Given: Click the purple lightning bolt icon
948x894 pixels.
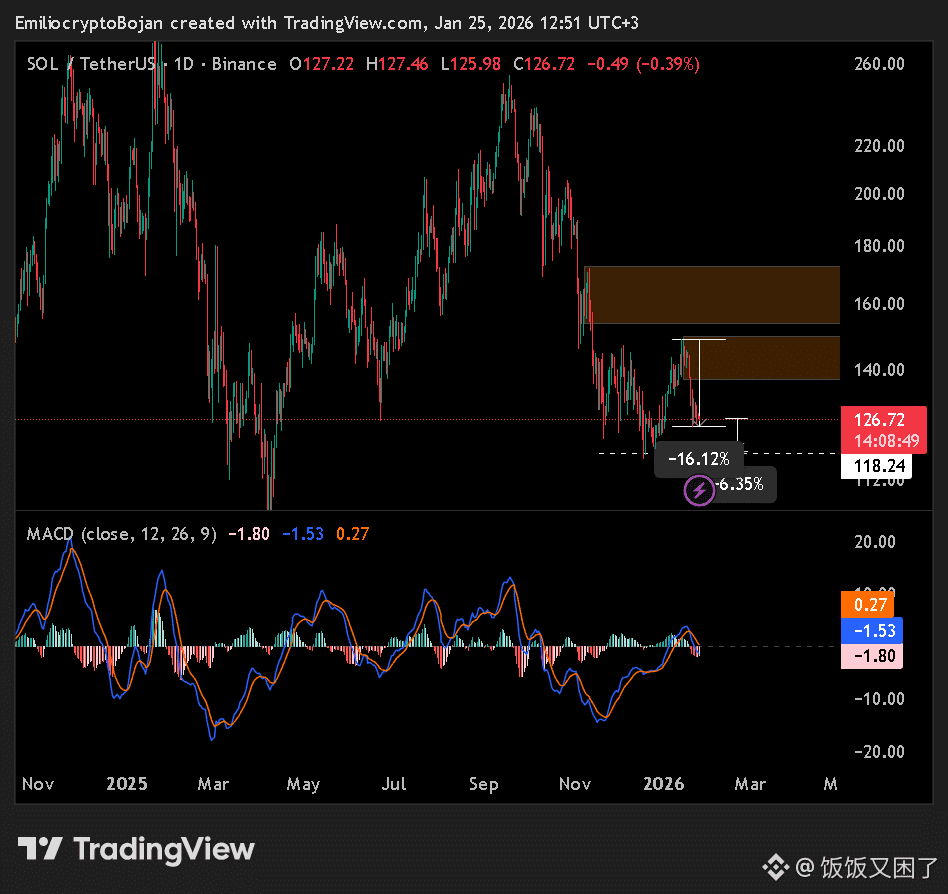Looking at the screenshot, I should point(699,490).
